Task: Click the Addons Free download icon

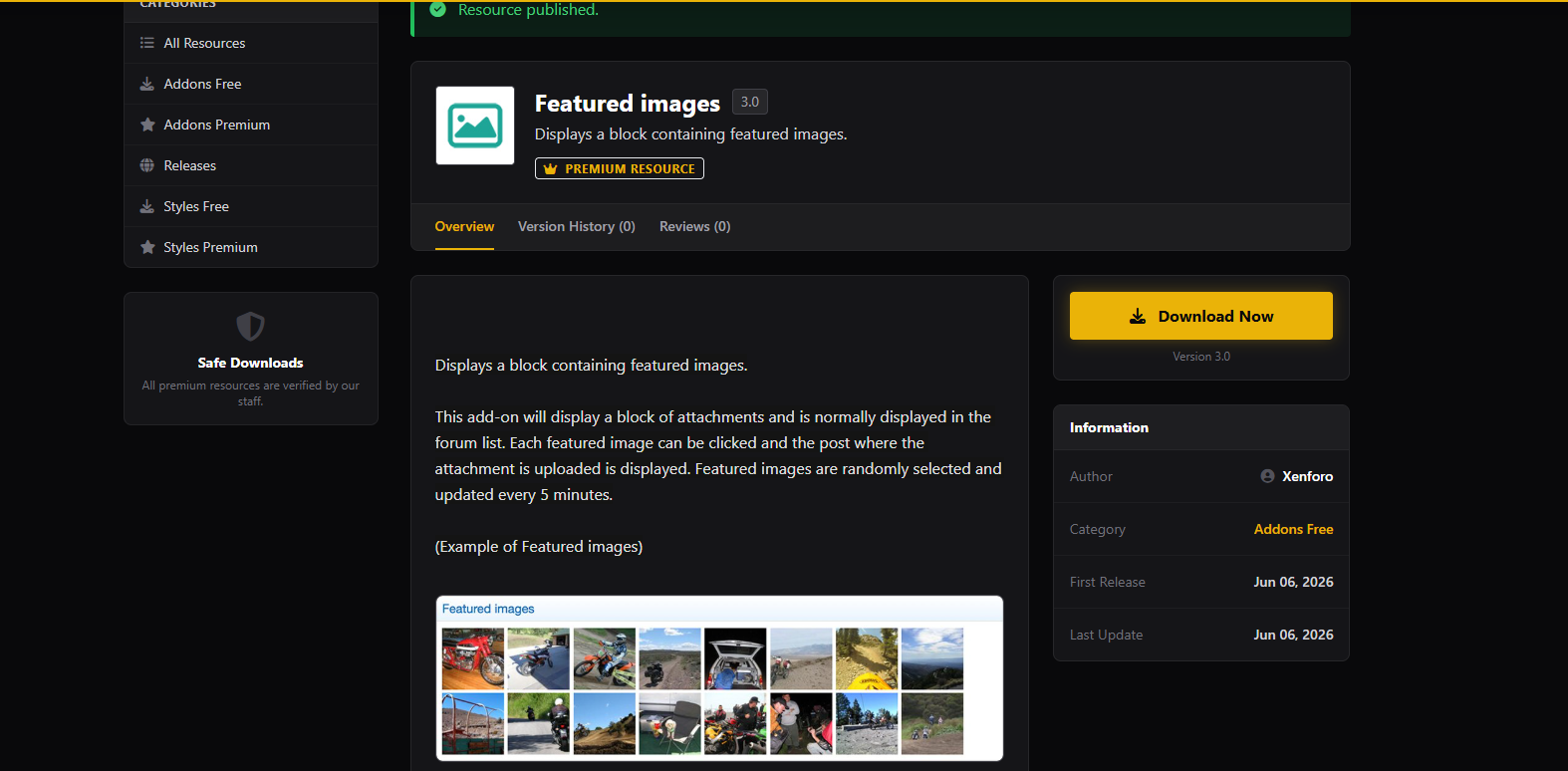Action: (147, 84)
